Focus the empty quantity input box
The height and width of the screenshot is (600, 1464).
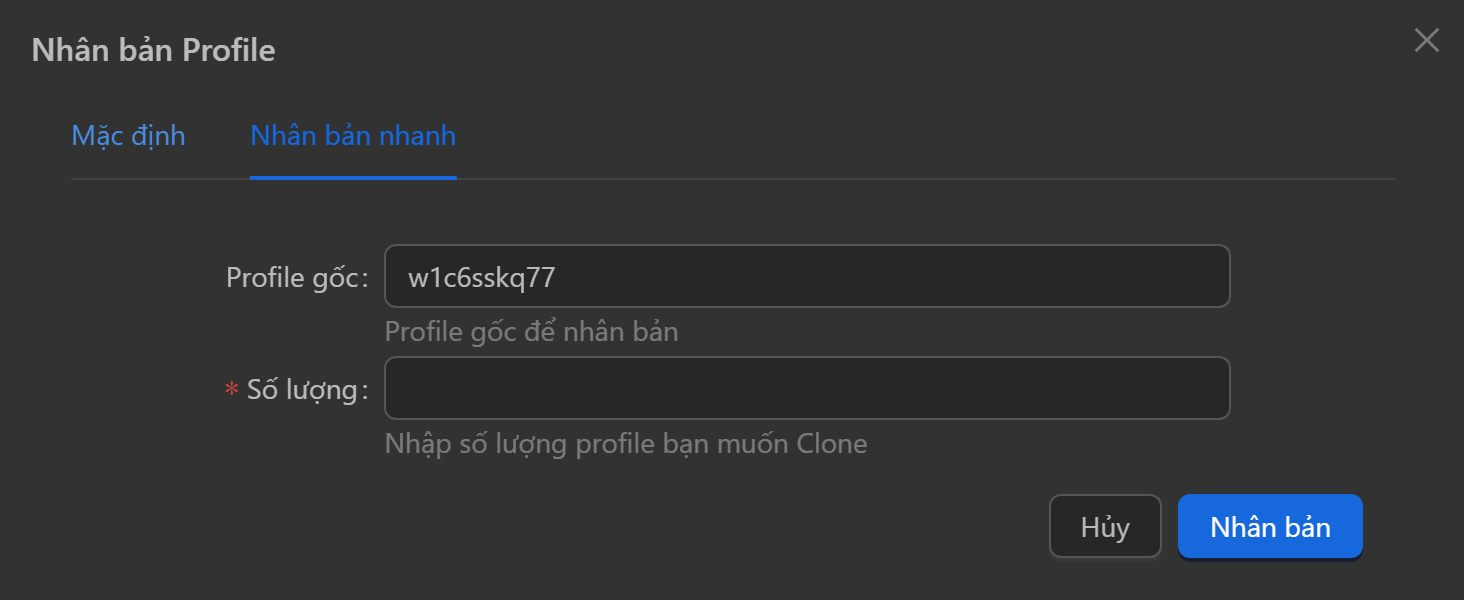[806, 388]
